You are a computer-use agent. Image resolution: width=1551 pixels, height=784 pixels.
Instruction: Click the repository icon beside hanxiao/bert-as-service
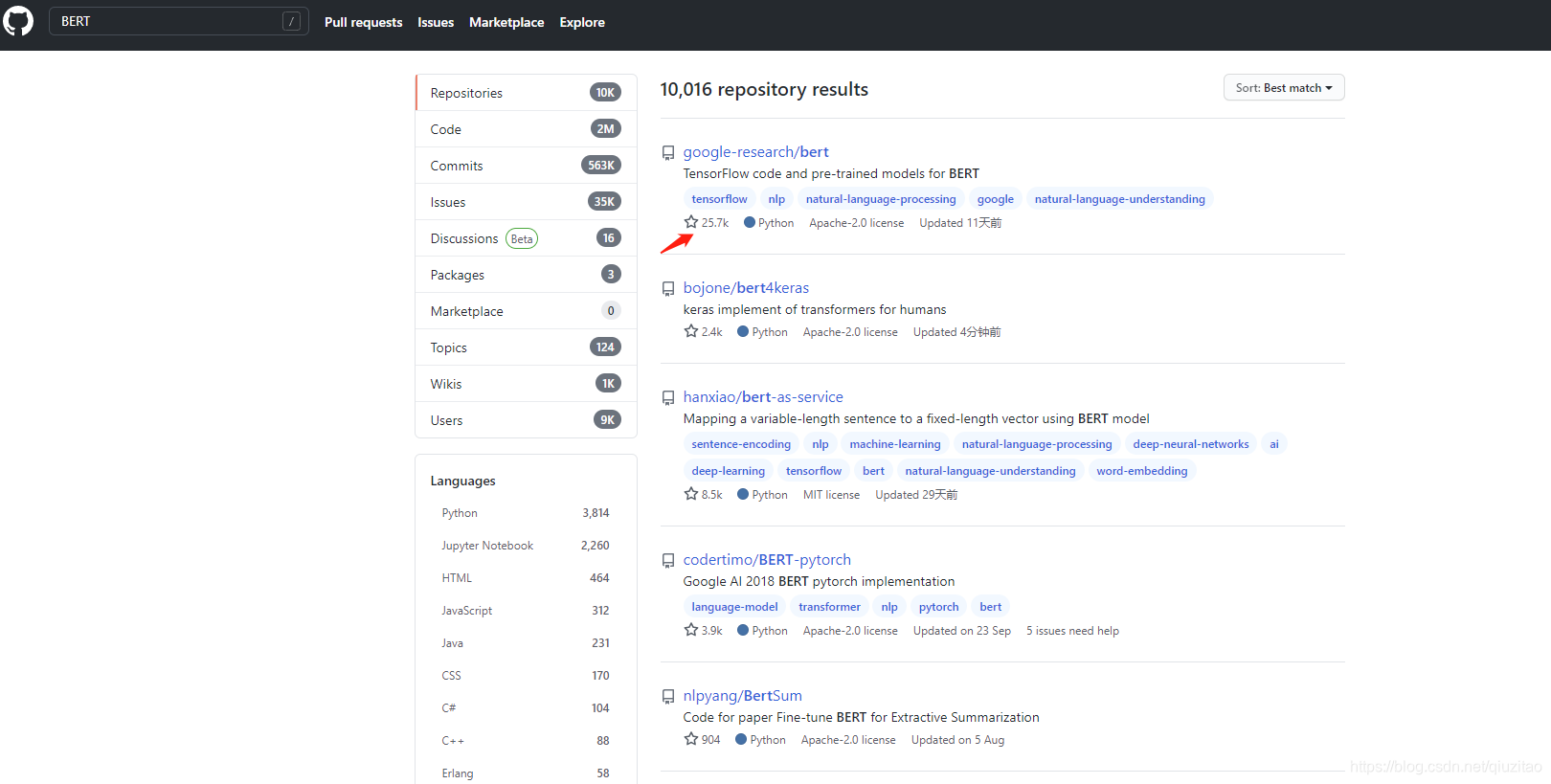coord(668,398)
